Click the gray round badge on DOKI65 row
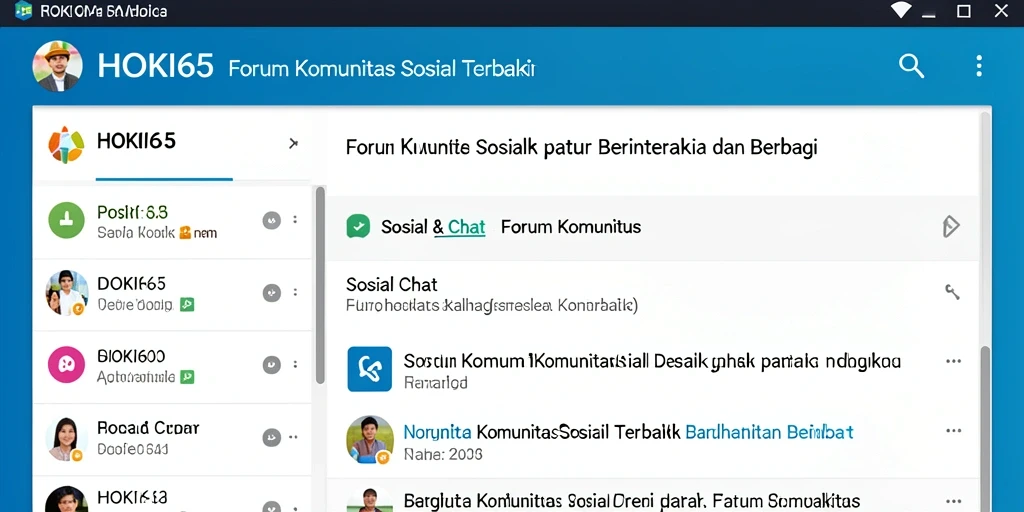This screenshot has height=512, width=1024. click(x=272, y=293)
